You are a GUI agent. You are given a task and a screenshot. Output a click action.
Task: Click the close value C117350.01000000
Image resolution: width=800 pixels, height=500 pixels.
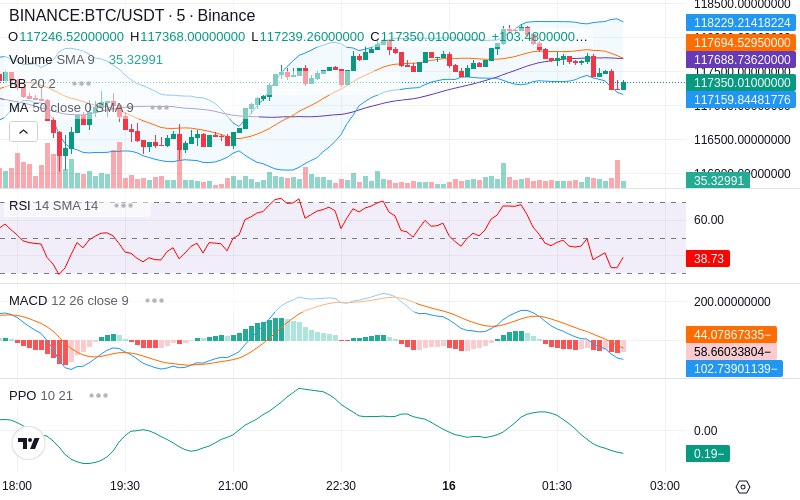pyautogui.click(x=428, y=37)
